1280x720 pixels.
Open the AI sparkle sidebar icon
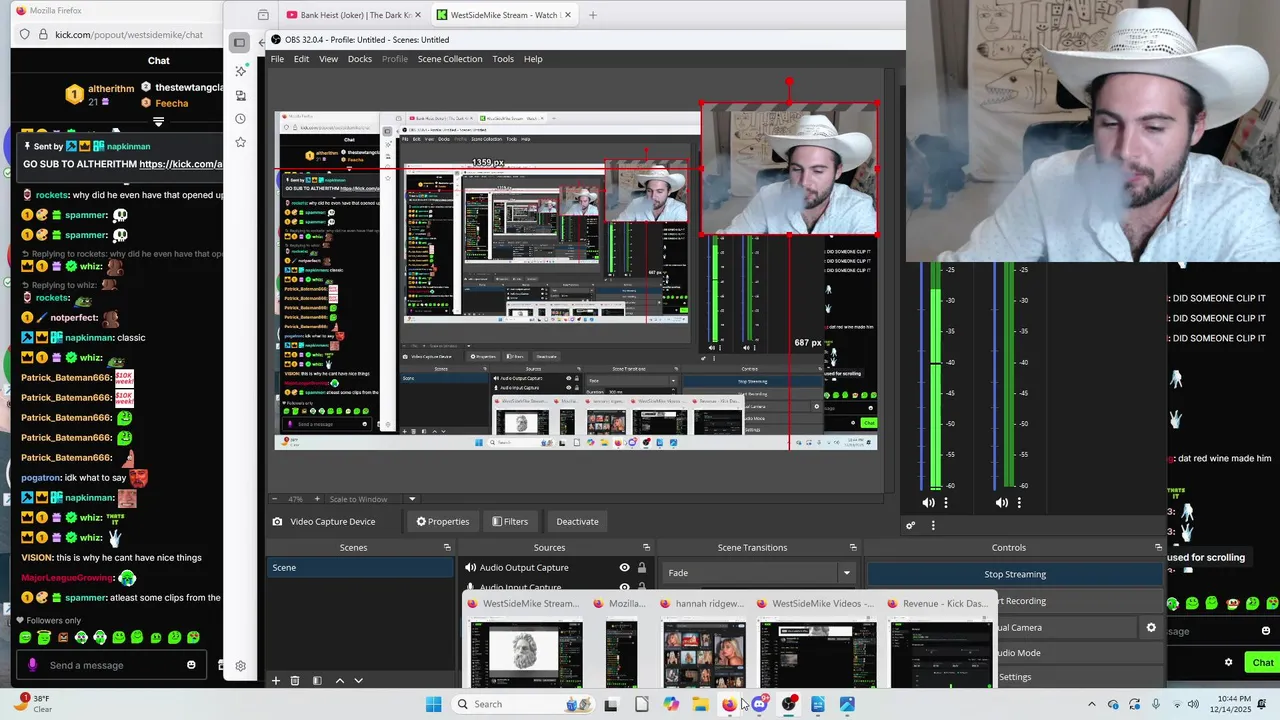pyautogui.click(x=240, y=71)
